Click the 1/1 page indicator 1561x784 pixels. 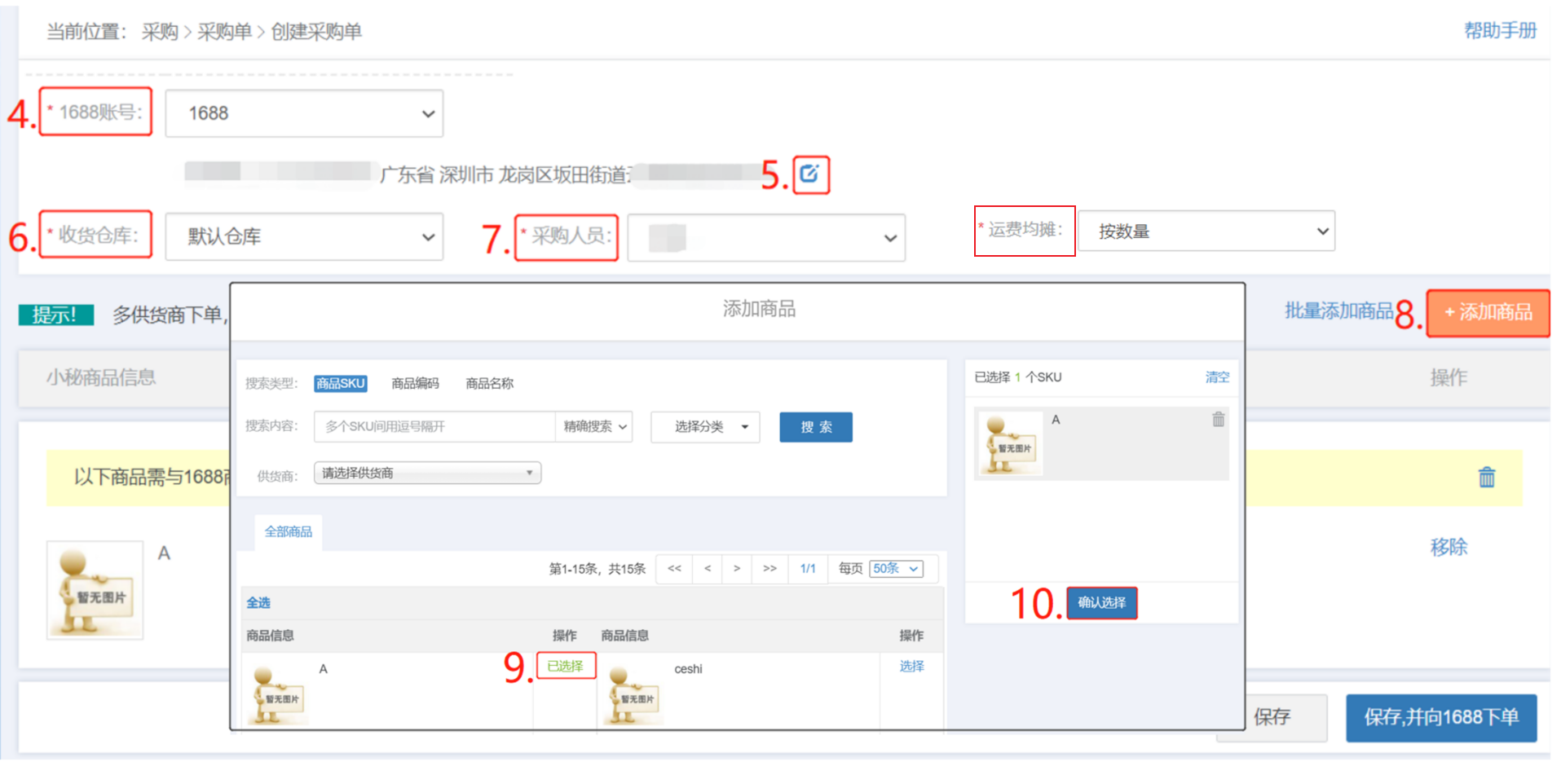808,569
